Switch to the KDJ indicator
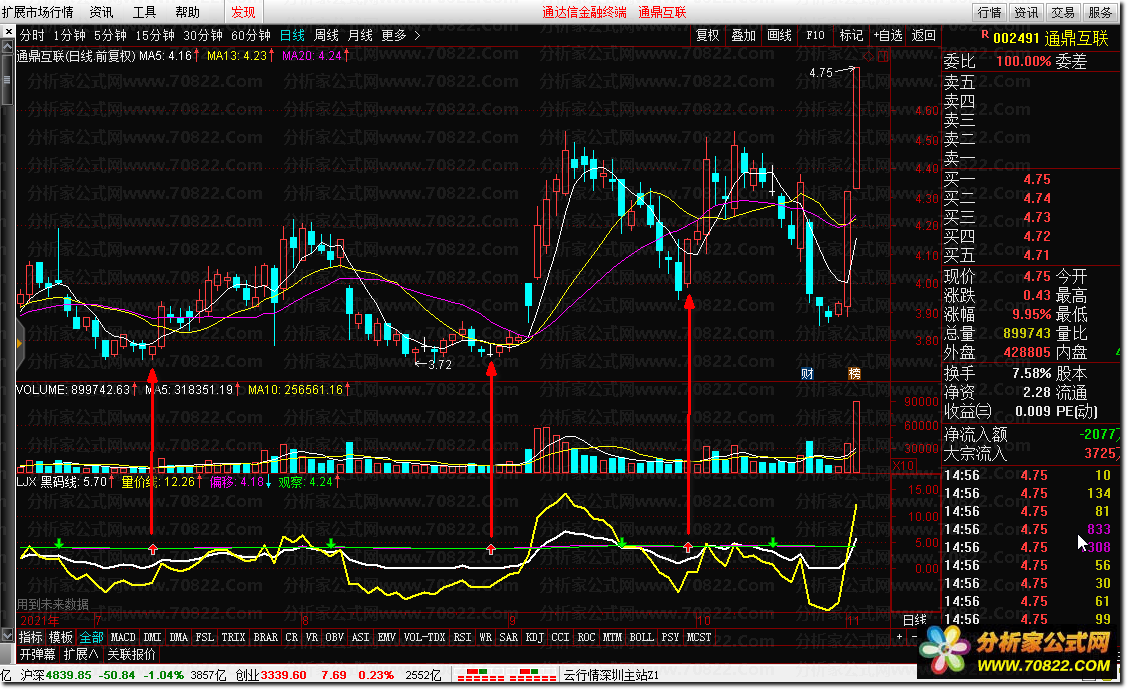 point(534,637)
